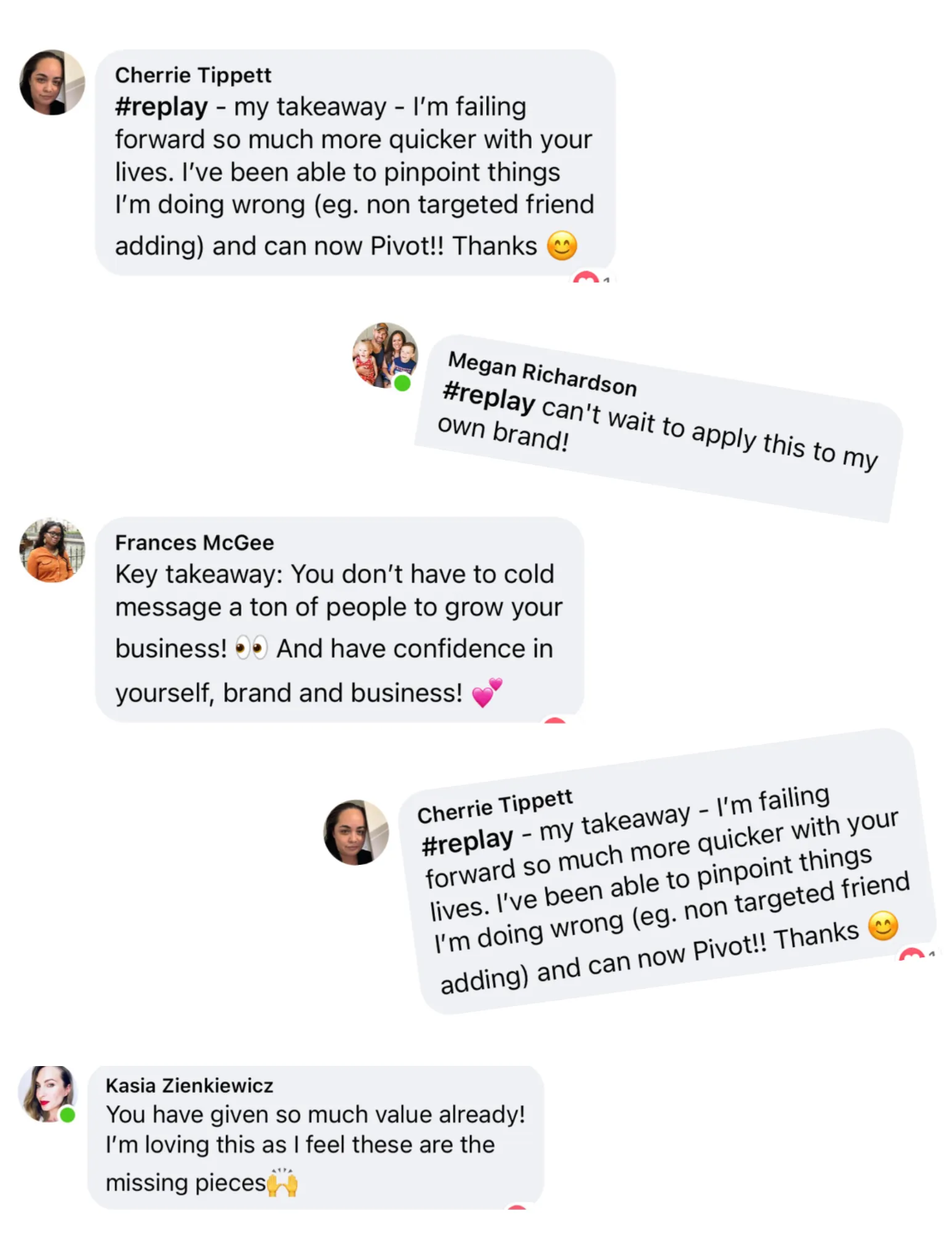Open Cherrie Tippett's avatar beside the tilted comment
The height and width of the screenshot is (1233, 952).
pos(355,832)
